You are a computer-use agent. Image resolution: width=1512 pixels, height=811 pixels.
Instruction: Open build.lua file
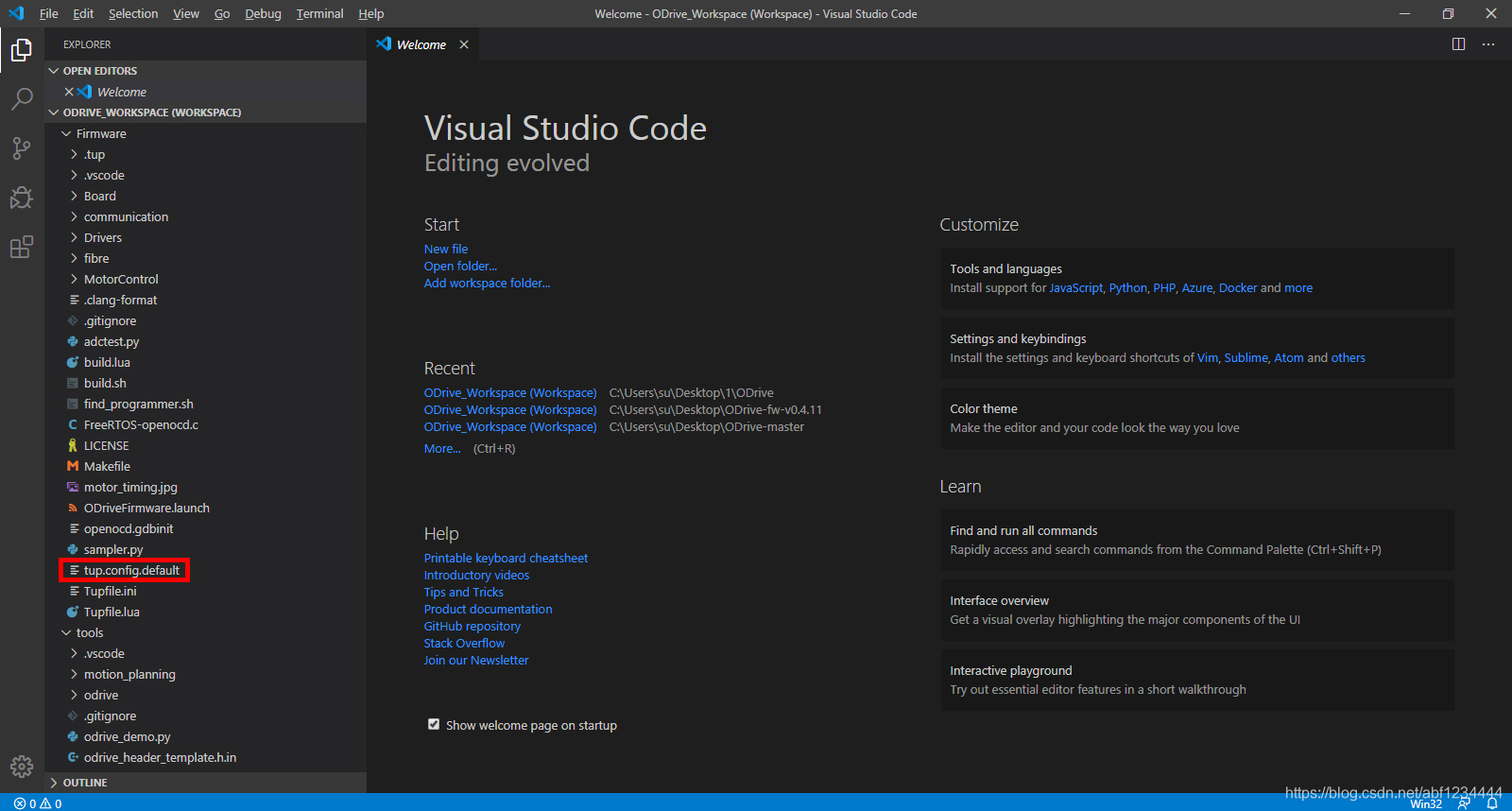click(x=107, y=362)
